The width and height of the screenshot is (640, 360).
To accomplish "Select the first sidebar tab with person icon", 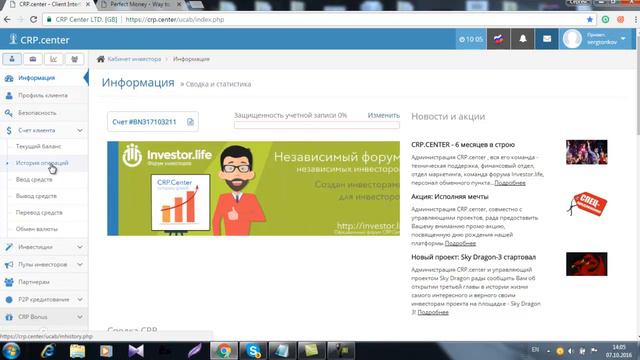I will 12,59.
